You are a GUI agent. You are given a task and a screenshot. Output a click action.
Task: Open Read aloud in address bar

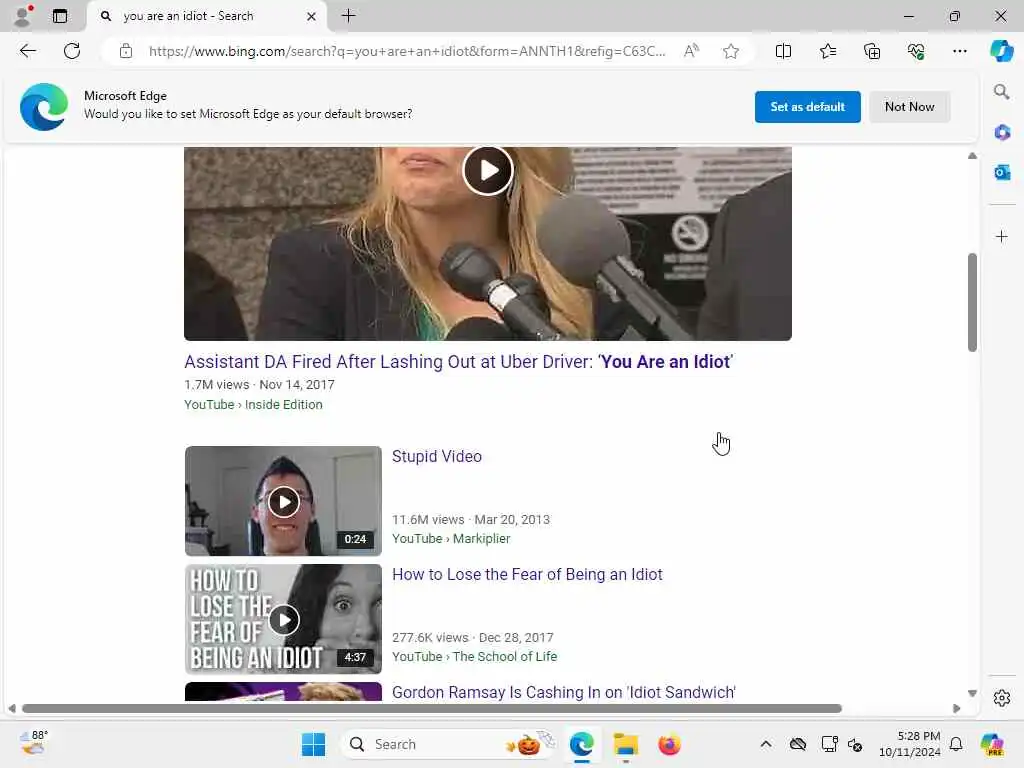[x=691, y=51]
